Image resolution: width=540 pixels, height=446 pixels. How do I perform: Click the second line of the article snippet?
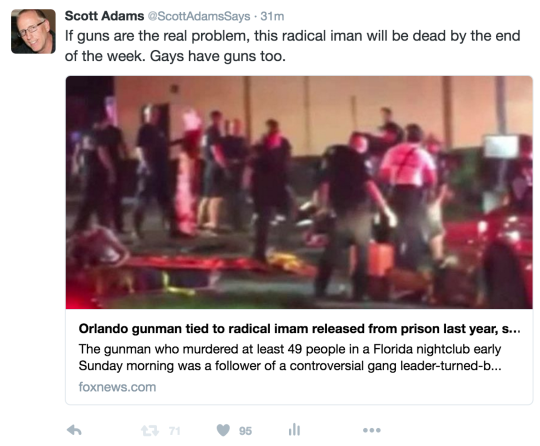pyautogui.click(x=290, y=366)
